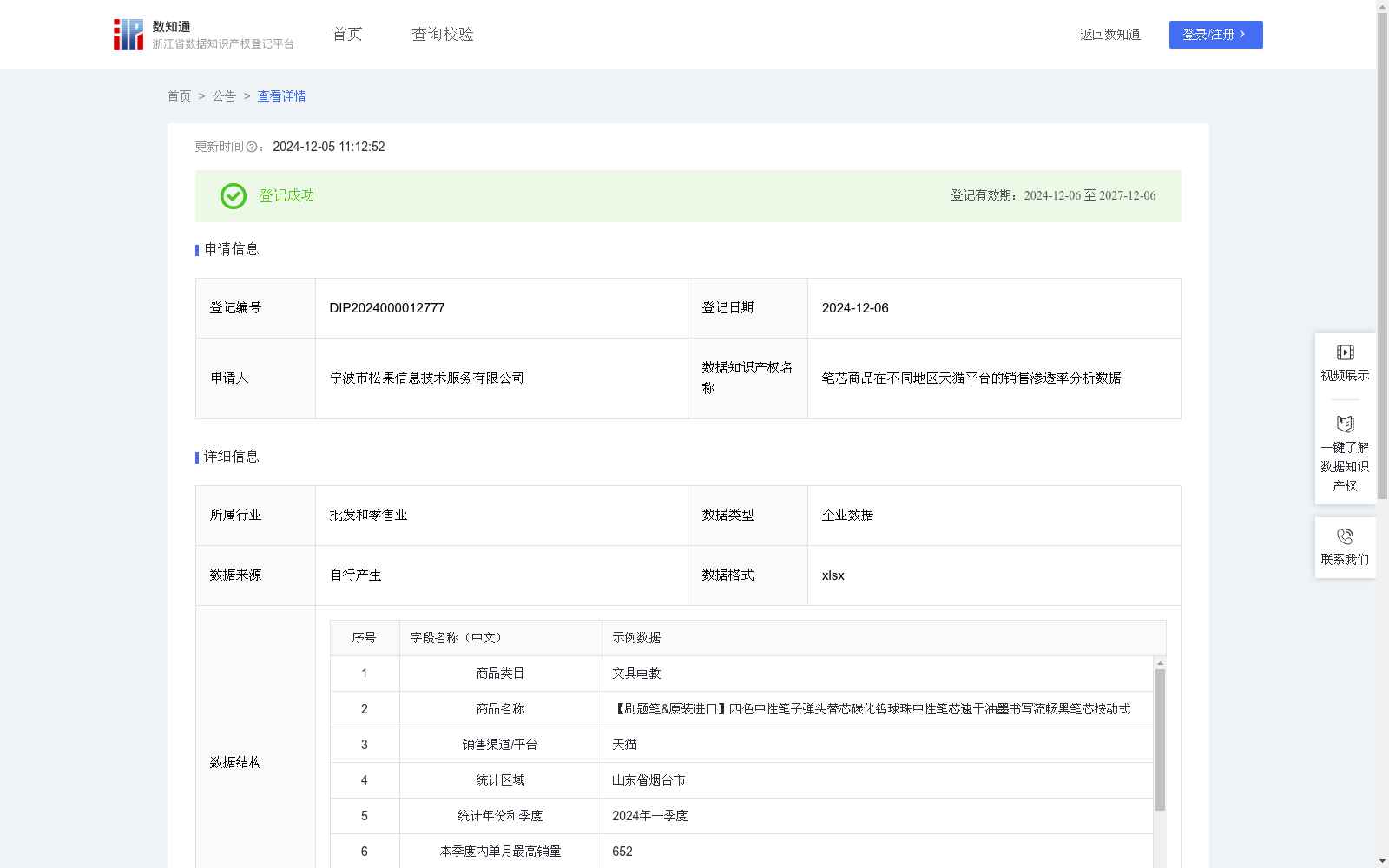1389x868 pixels.
Task: Click the 统计年份和季度 field cell
Action: coord(501,816)
